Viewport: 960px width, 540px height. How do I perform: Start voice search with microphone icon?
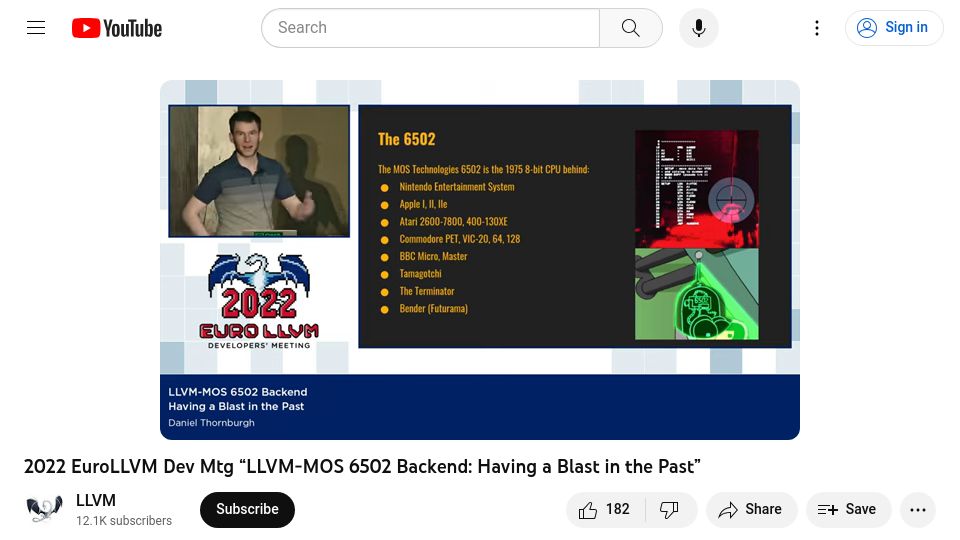pyautogui.click(x=699, y=28)
